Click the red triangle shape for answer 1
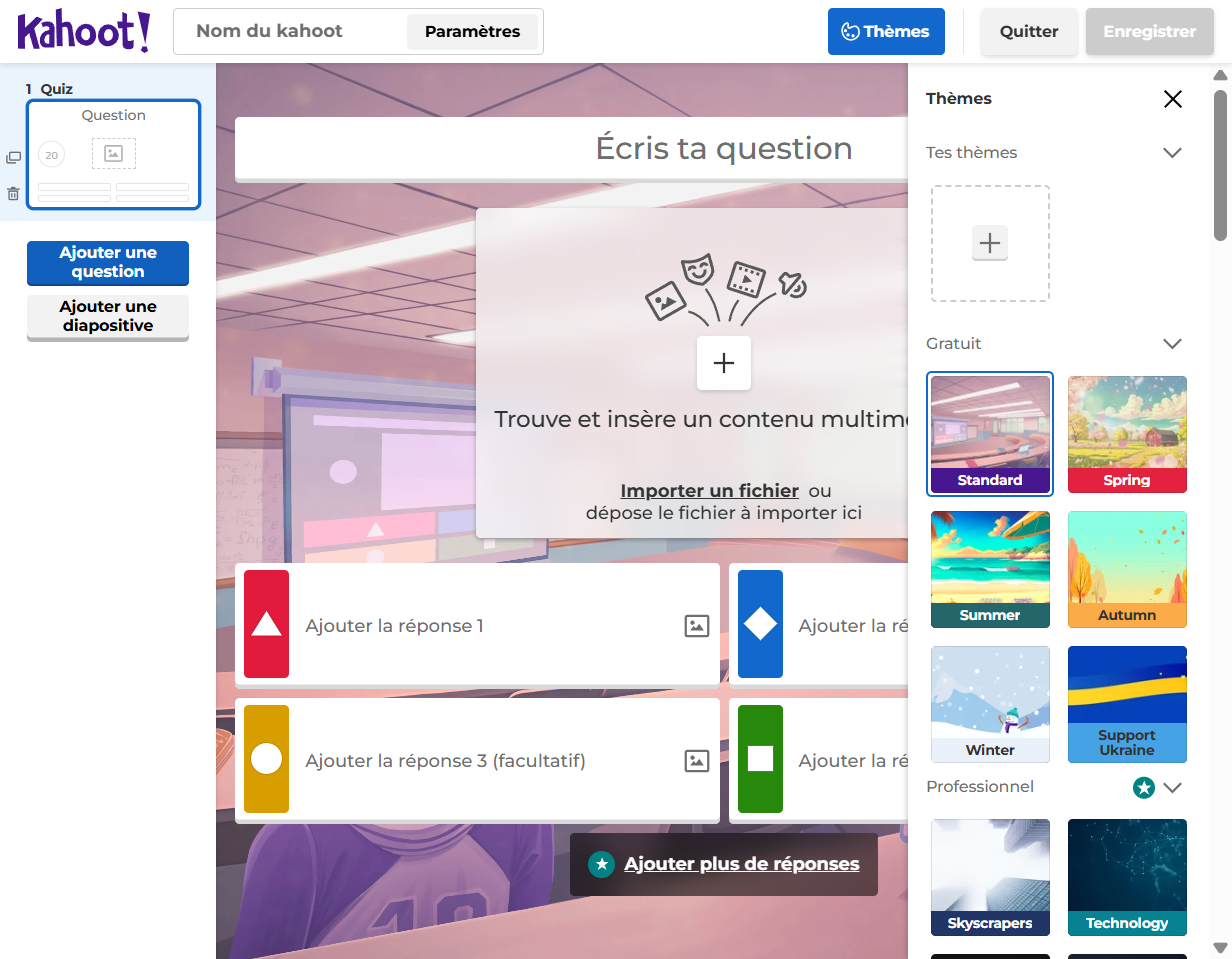Viewport: 1232px width, 959px height. 266,624
